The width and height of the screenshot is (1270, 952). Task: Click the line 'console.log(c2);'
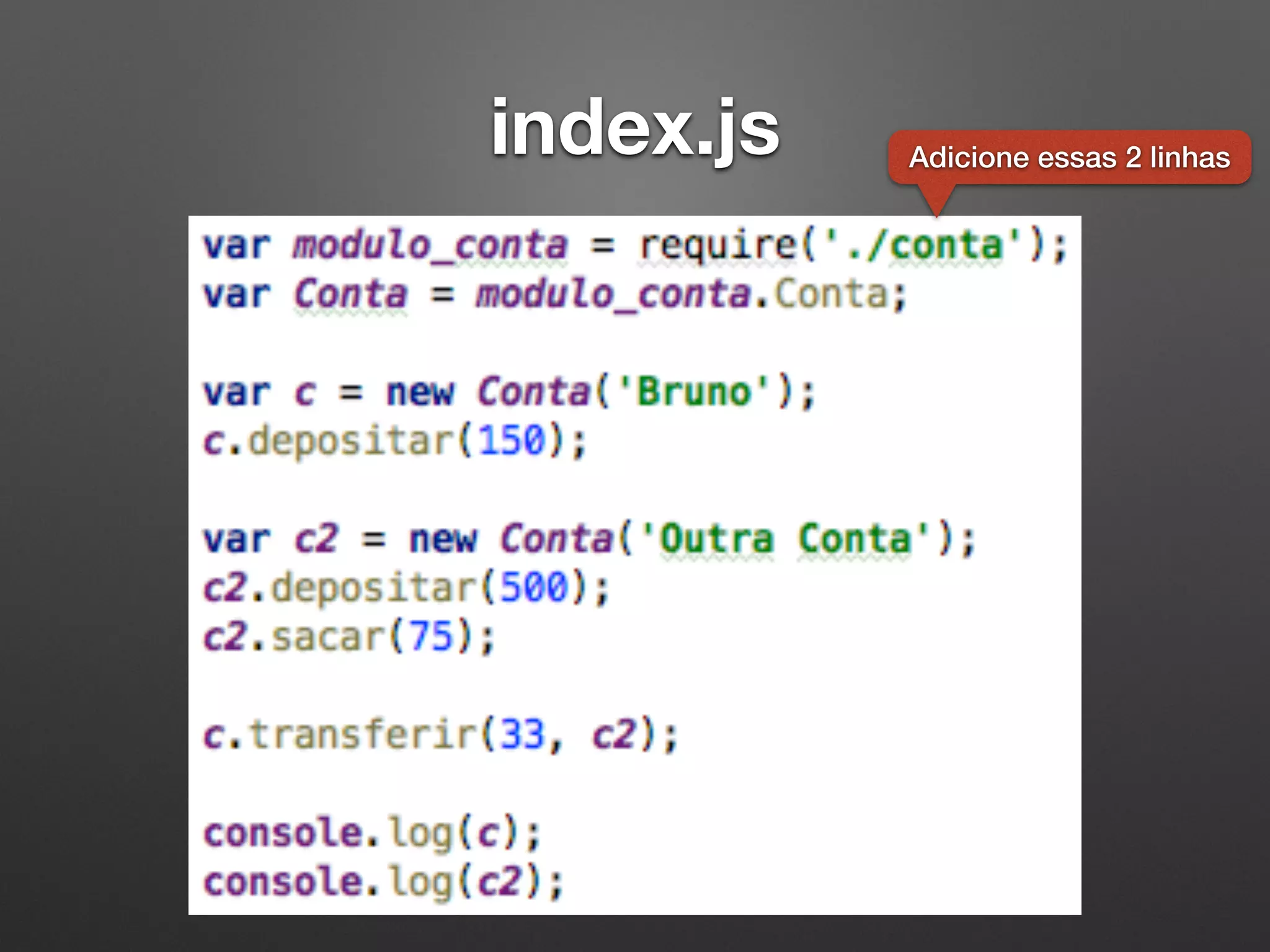tap(383, 883)
